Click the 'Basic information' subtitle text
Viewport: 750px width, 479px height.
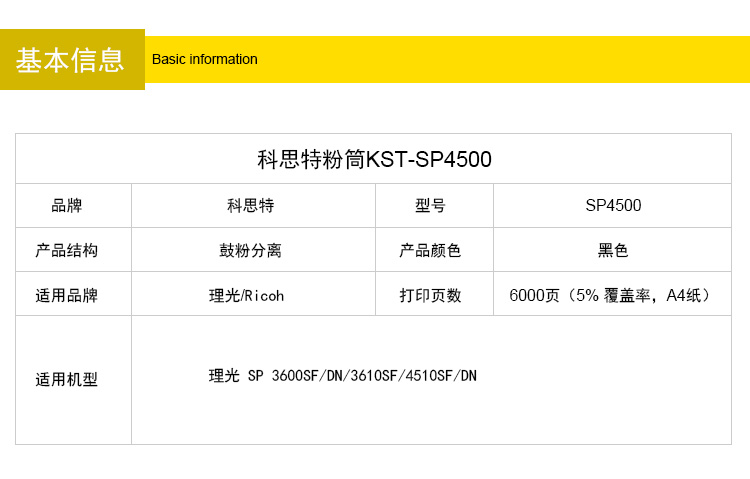click(x=205, y=59)
